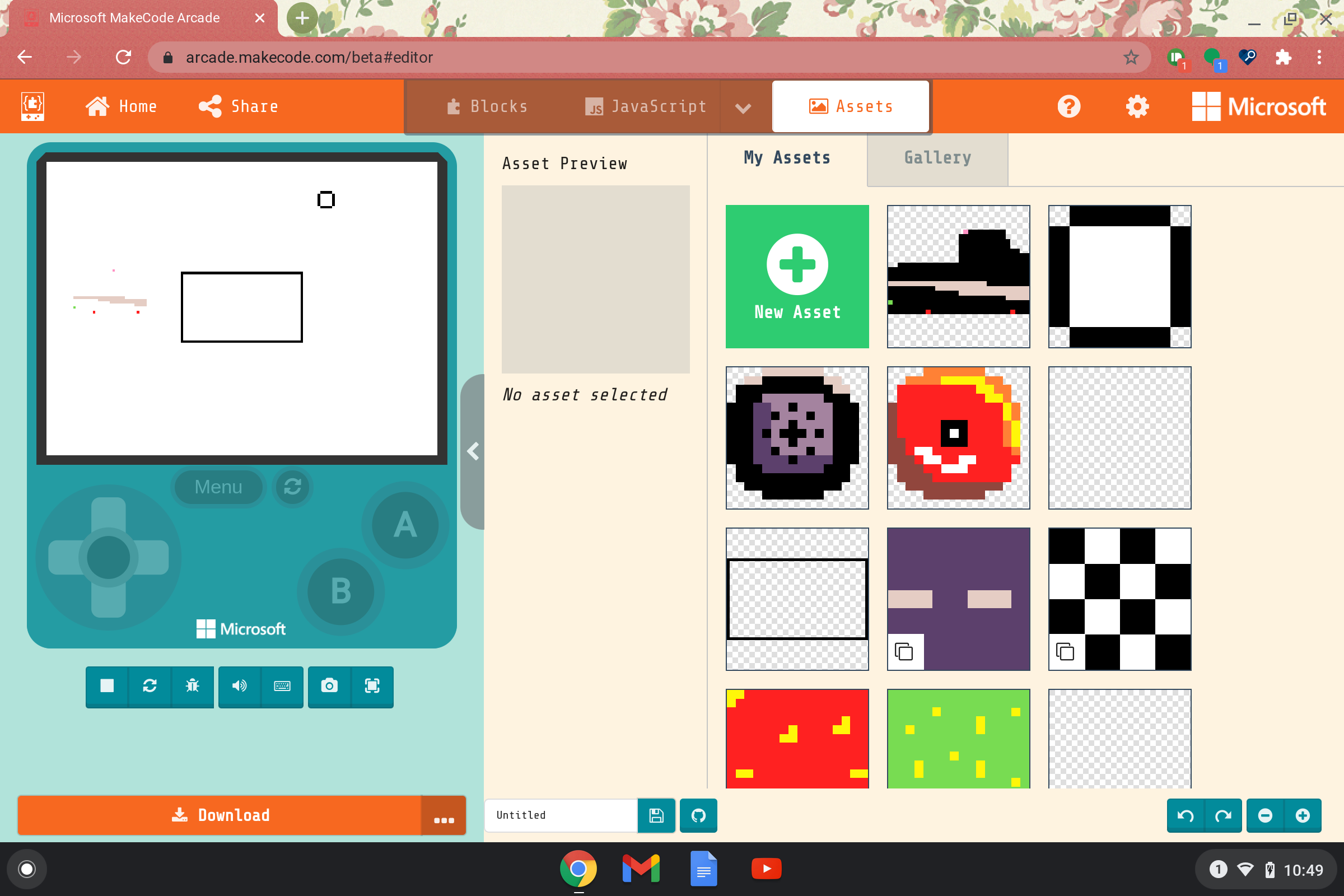Viewport: 1344px width, 896px height.
Task: Create a New Asset
Action: 797,277
